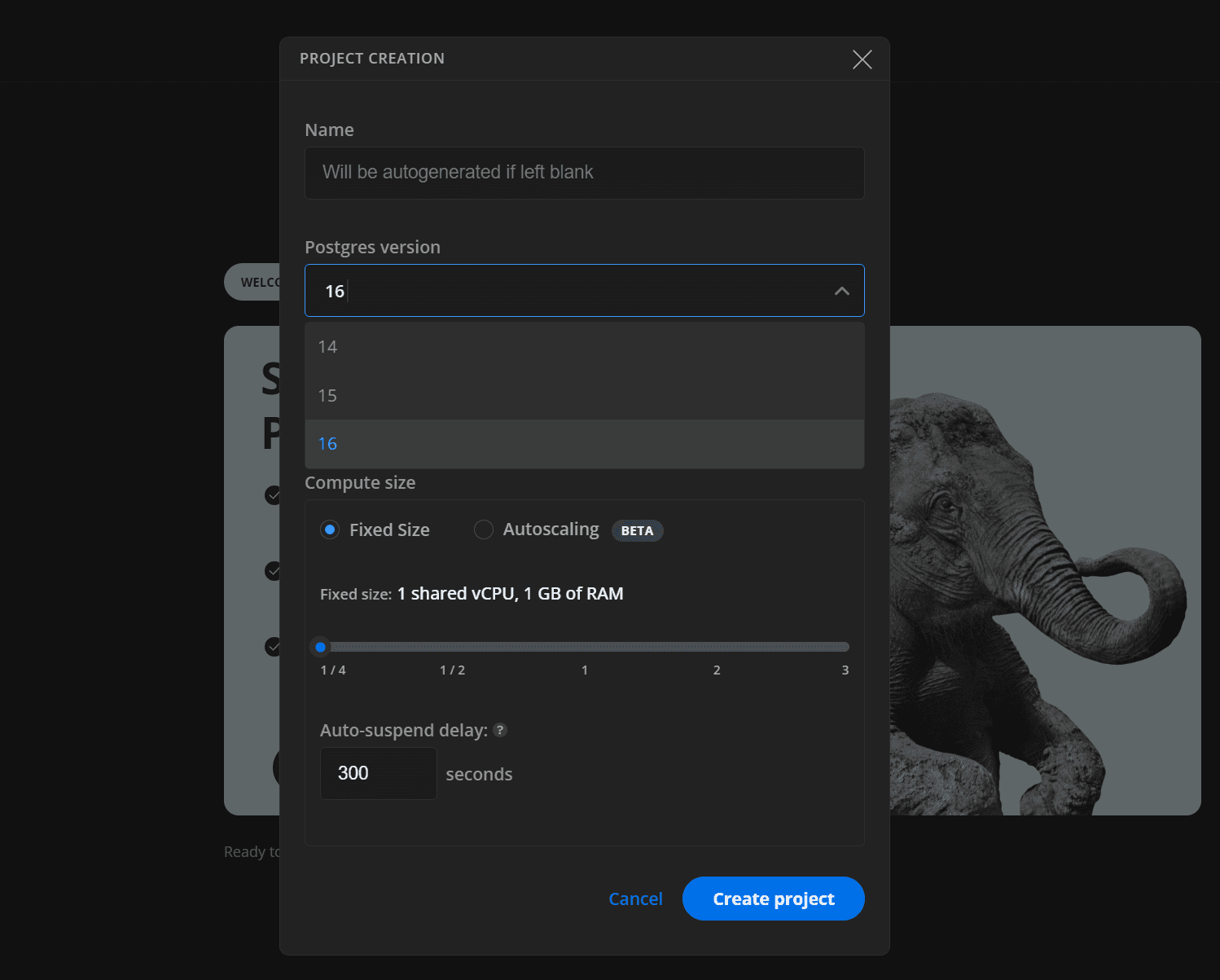Image resolution: width=1220 pixels, height=980 pixels.
Task: Select Postgres version 14 from the list
Action: coord(327,346)
